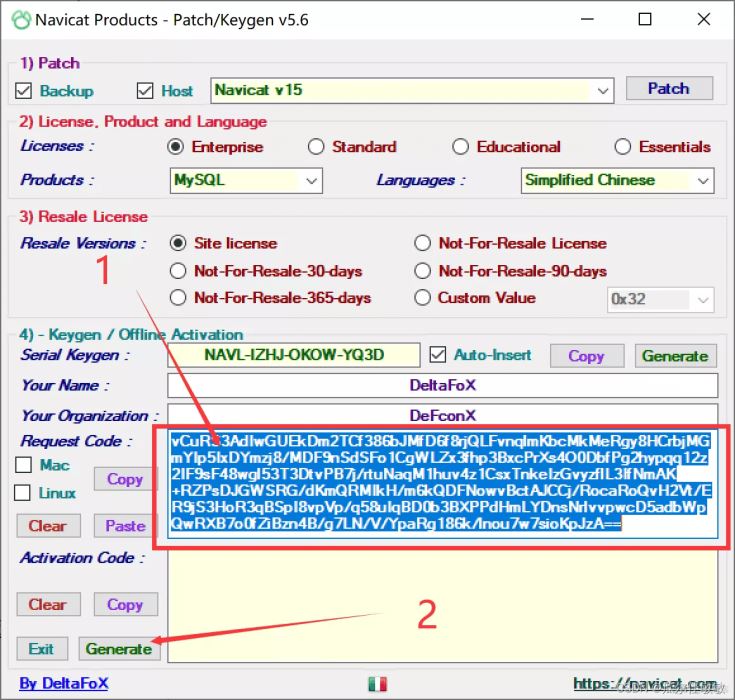The width and height of the screenshot is (735, 700).
Task: Open the By DeltaFoX link
Action: pyautogui.click(x=64, y=684)
